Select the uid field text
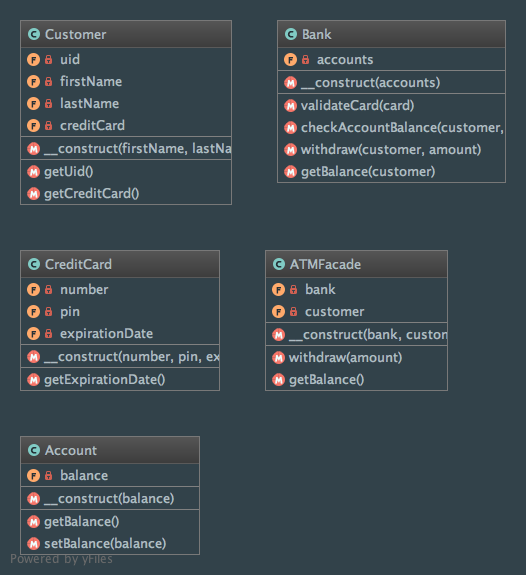The image size is (526, 575). tap(70, 59)
